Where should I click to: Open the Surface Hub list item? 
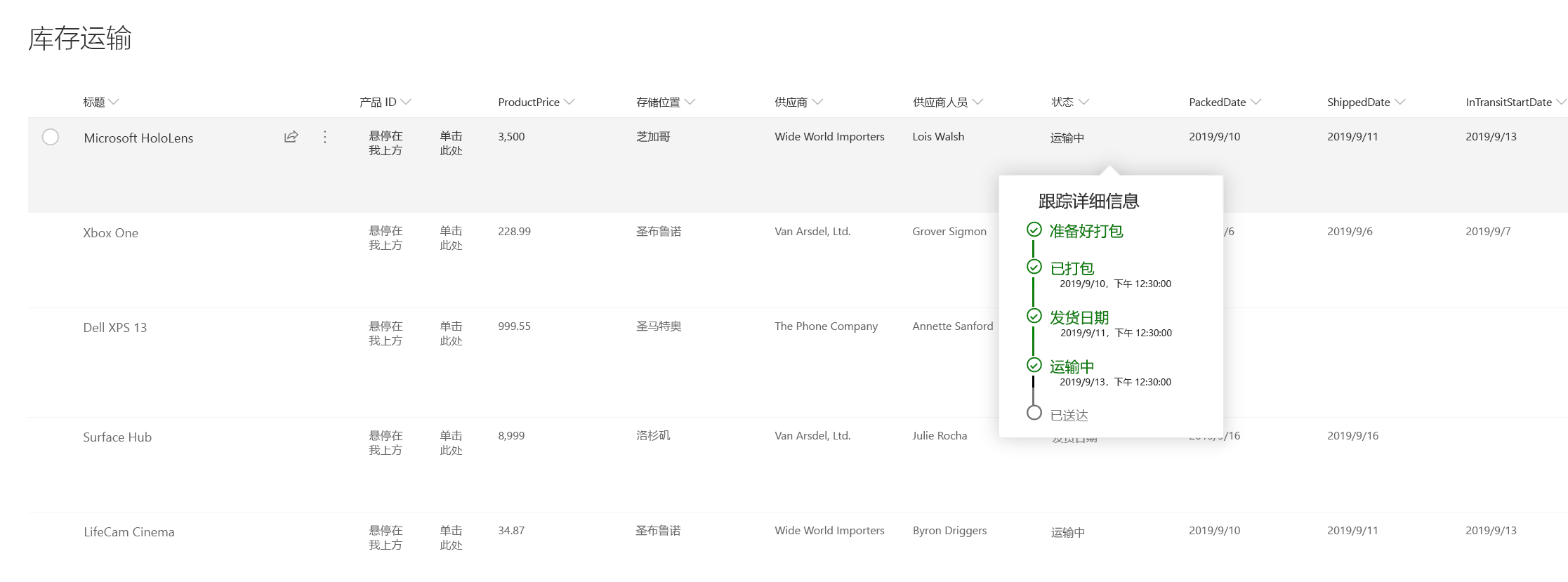[x=117, y=437]
